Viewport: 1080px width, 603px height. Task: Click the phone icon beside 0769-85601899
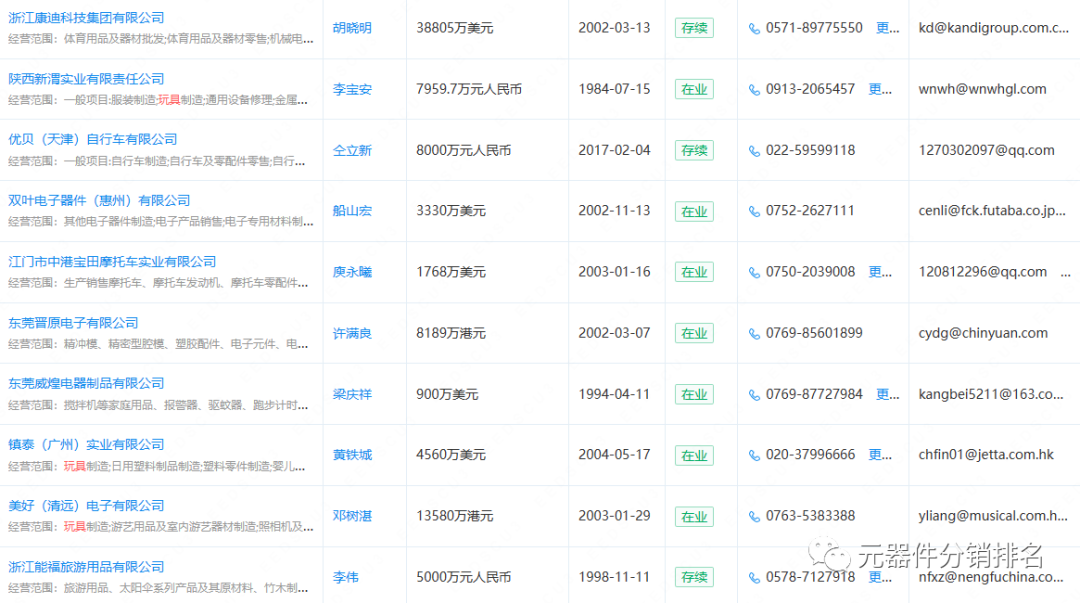point(754,334)
